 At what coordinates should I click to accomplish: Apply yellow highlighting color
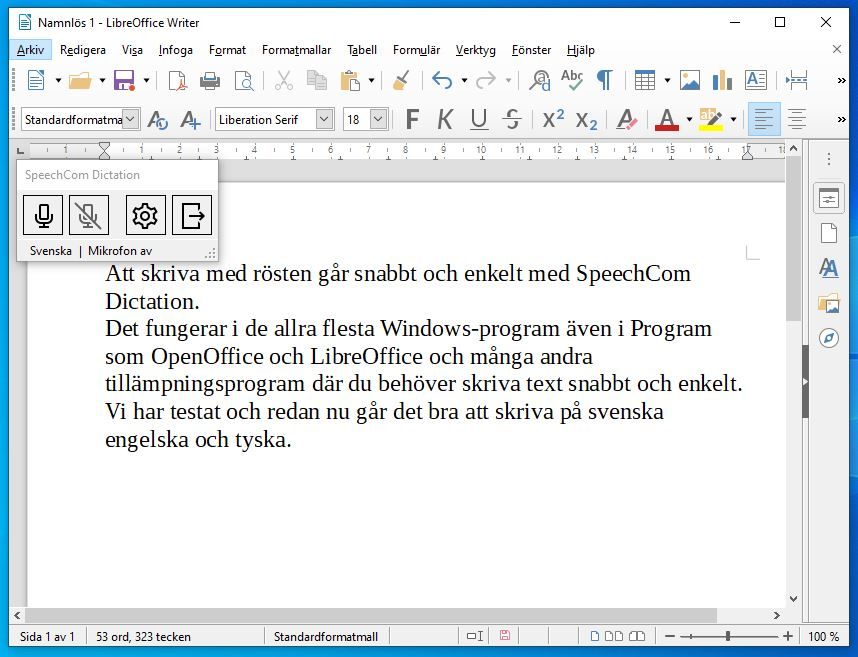711,120
